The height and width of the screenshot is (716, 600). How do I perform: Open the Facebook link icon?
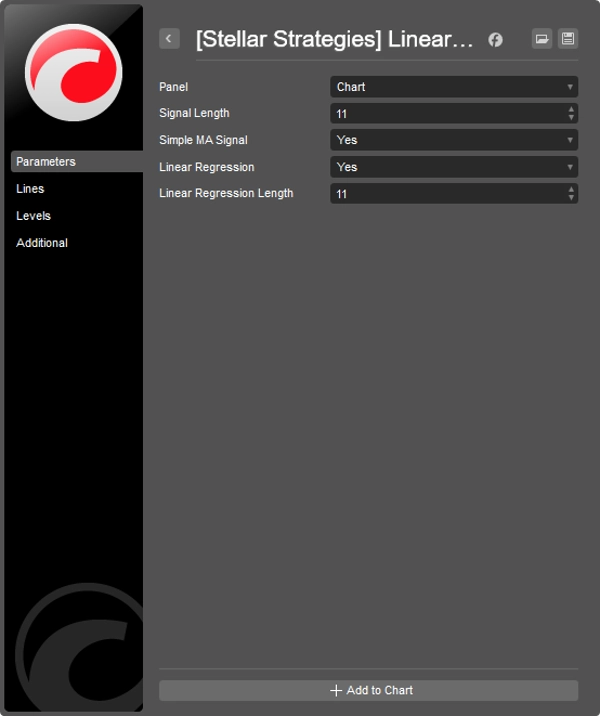(495, 40)
